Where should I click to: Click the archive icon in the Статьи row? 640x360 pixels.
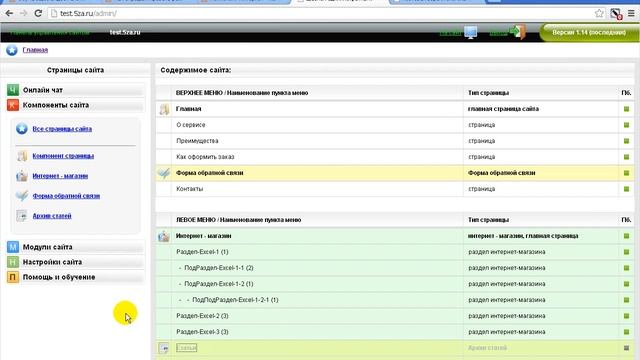pos(164,348)
